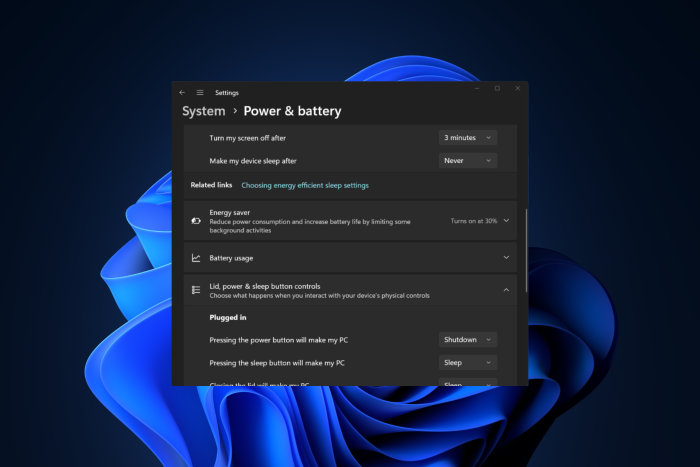Open the 'Make my device sleep after' dropdown
The image size is (700, 467).
468,160
